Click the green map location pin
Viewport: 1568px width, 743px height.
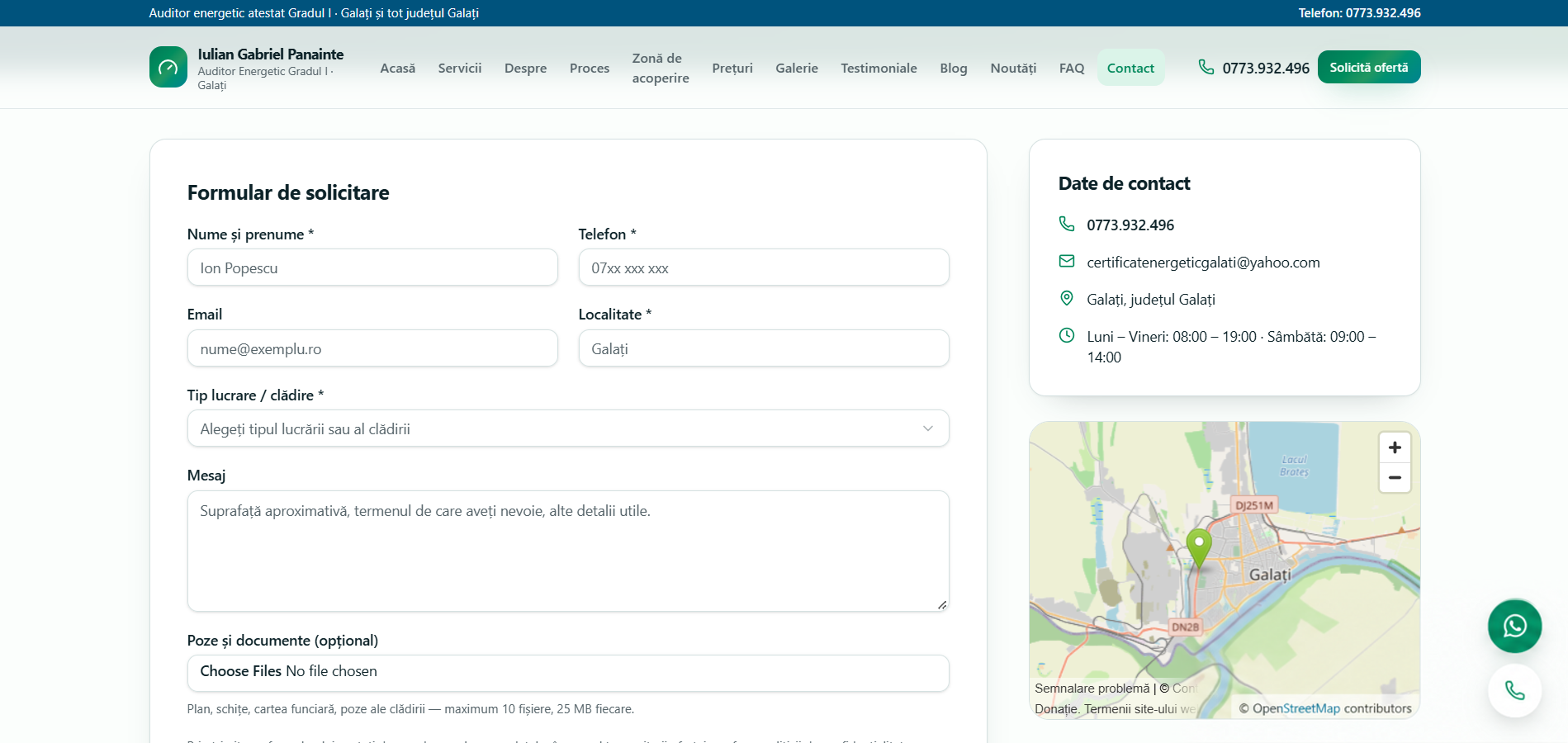[1199, 549]
